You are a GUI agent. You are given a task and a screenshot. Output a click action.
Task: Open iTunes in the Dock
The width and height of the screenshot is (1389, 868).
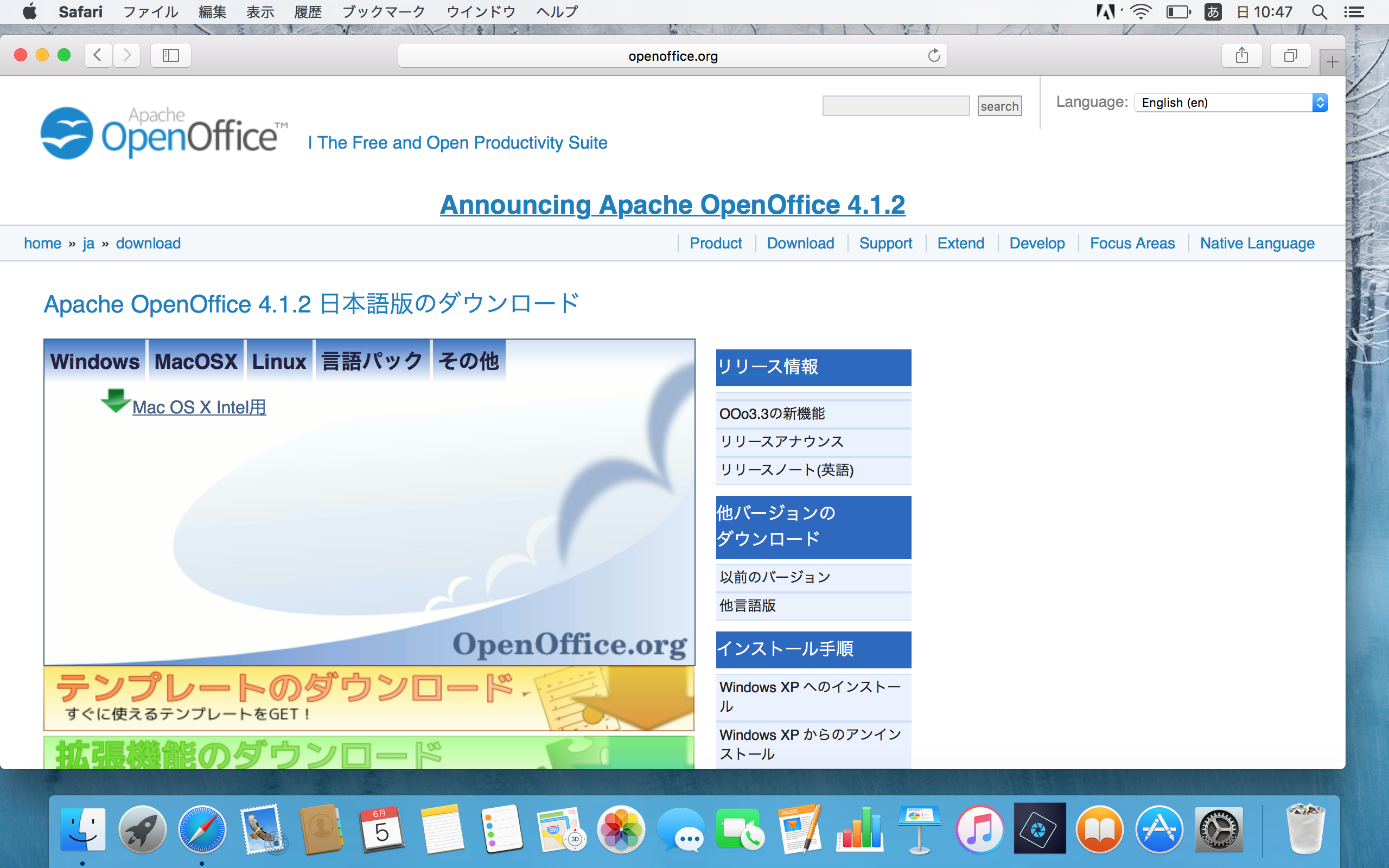(x=979, y=829)
